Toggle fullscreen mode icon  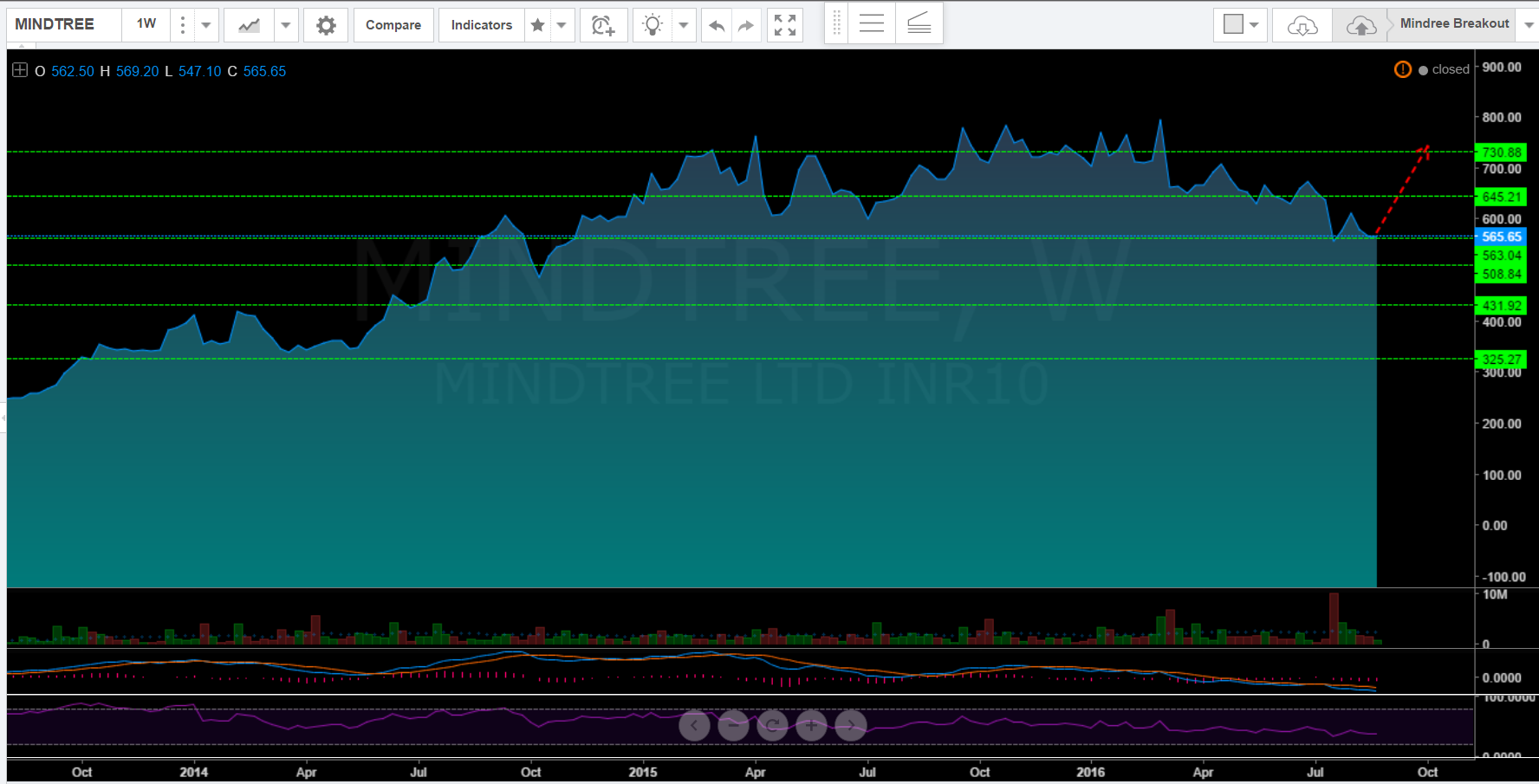click(x=785, y=25)
